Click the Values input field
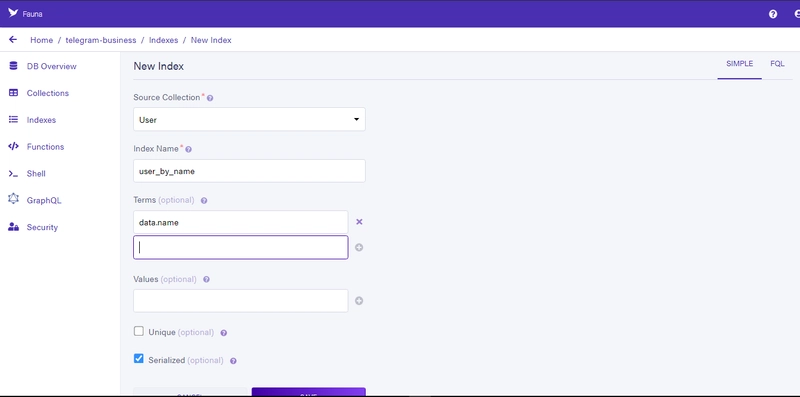 click(x=241, y=301)
